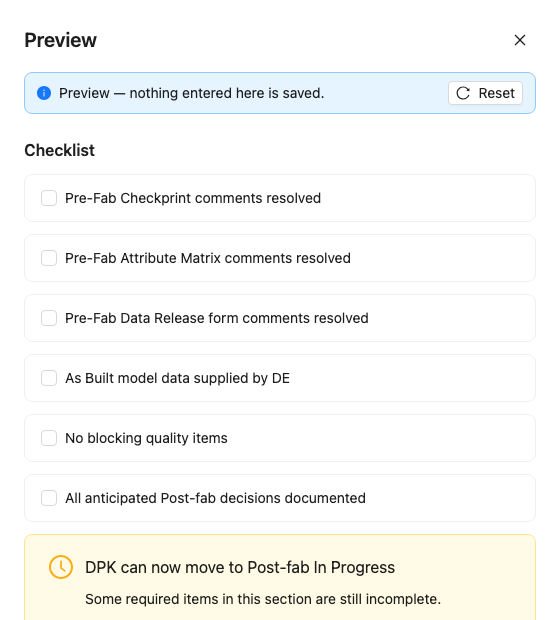
Task: Click 'DPK can now move to Post-fab' title
Action: point(240,567)
